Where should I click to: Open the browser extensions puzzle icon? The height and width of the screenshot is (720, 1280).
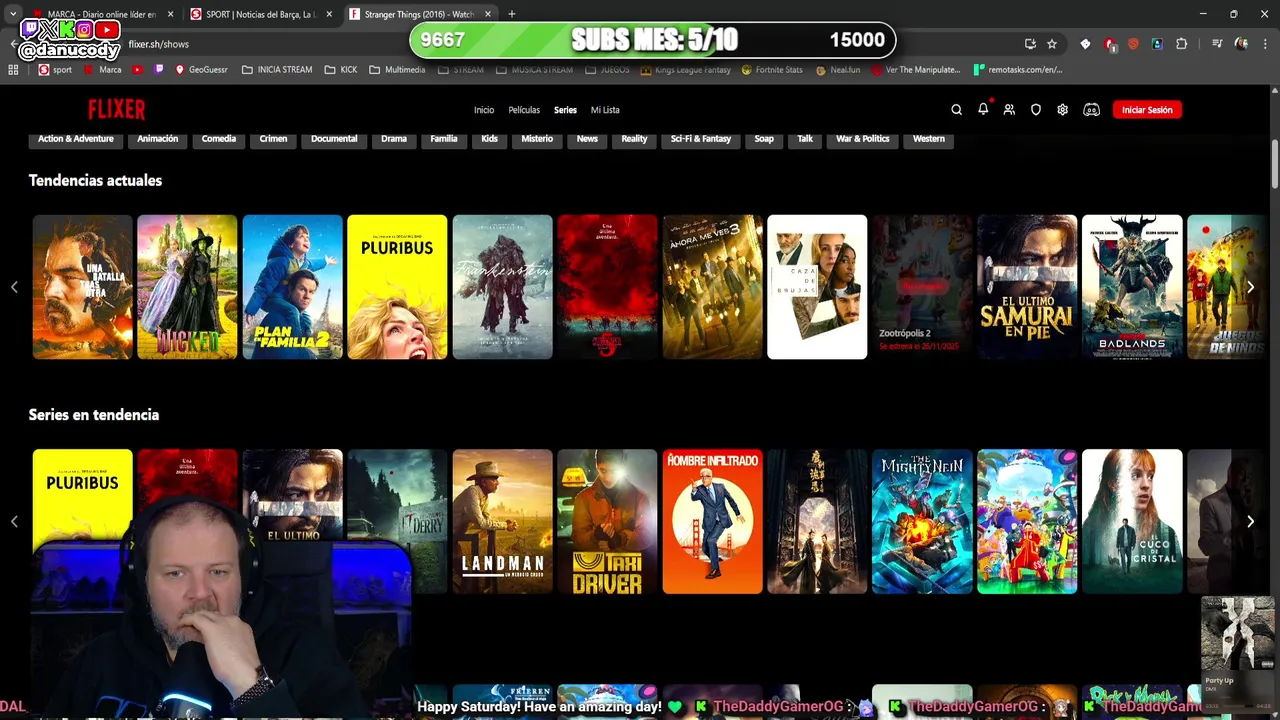tap(1182, 44)
